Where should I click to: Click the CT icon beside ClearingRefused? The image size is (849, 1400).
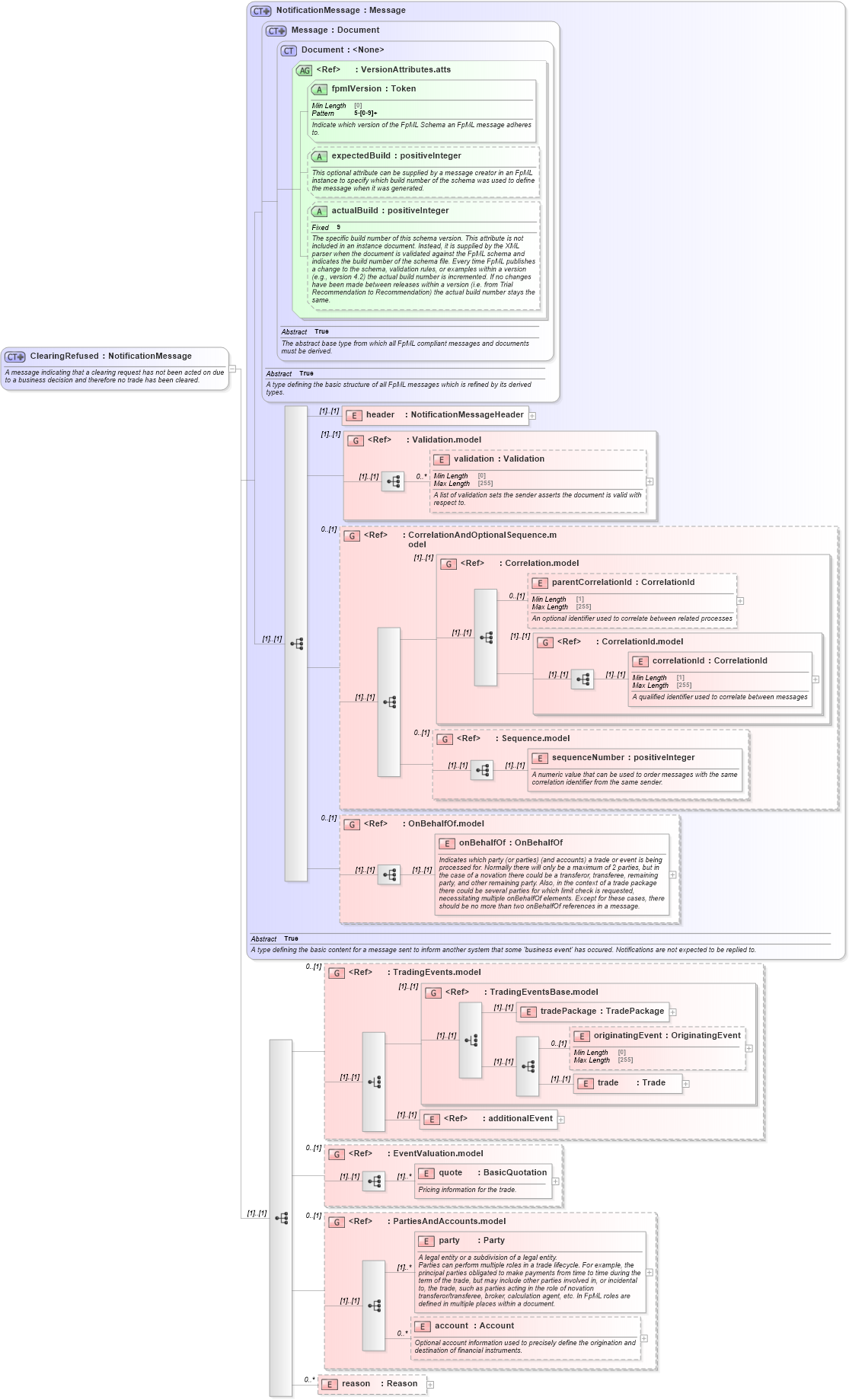coord(15,356)
